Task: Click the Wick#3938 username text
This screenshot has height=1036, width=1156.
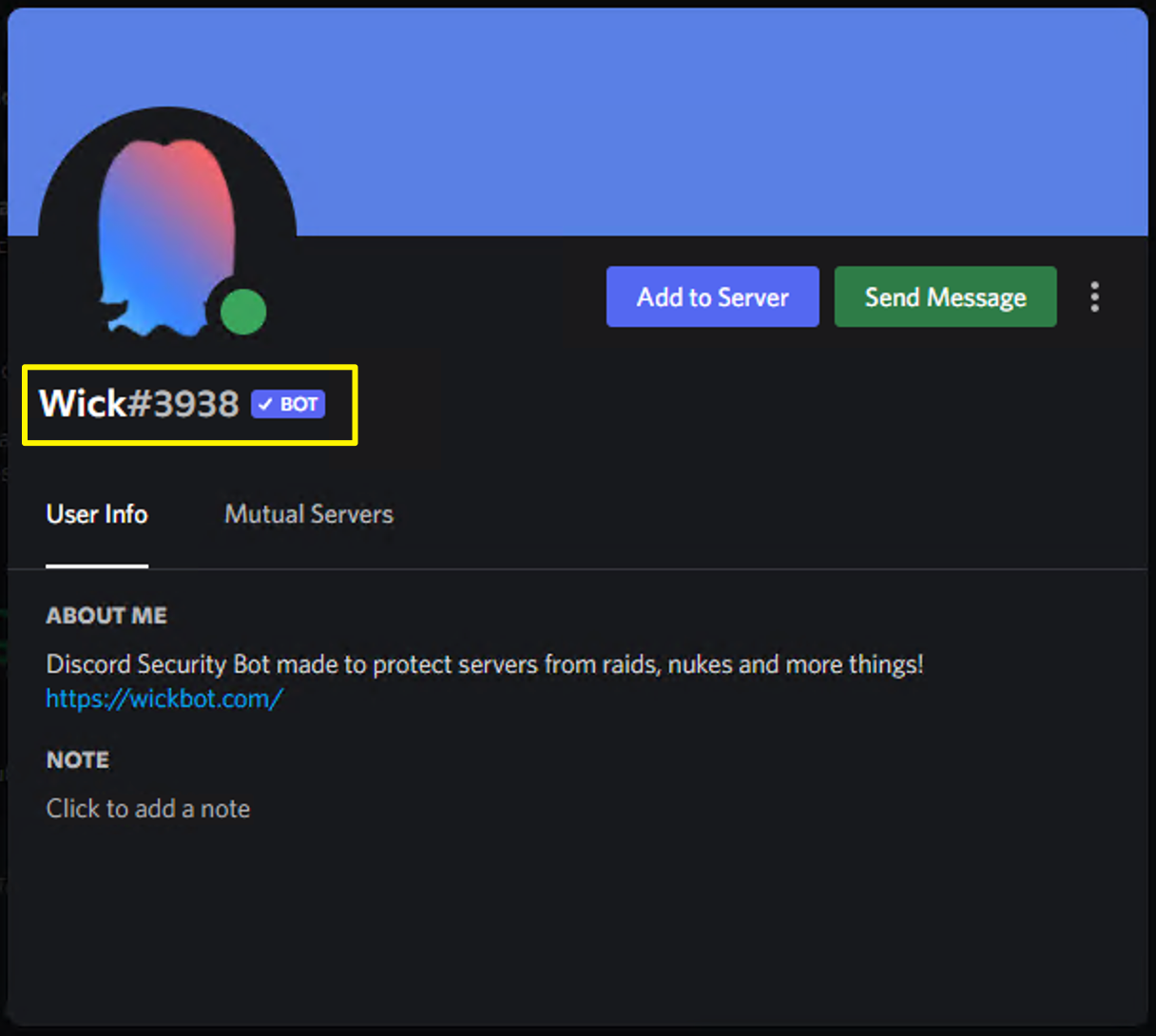Action: point(139,404)
